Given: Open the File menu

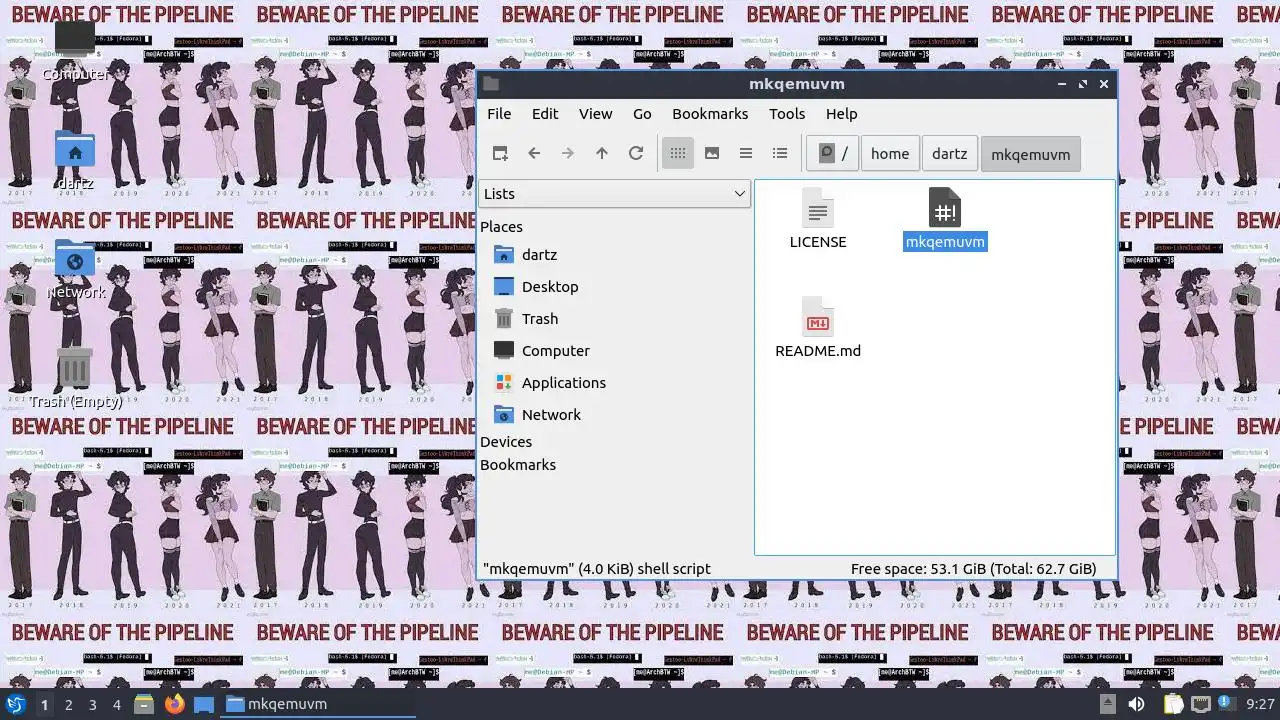Looking at the screenshot, I should point(499,114).
